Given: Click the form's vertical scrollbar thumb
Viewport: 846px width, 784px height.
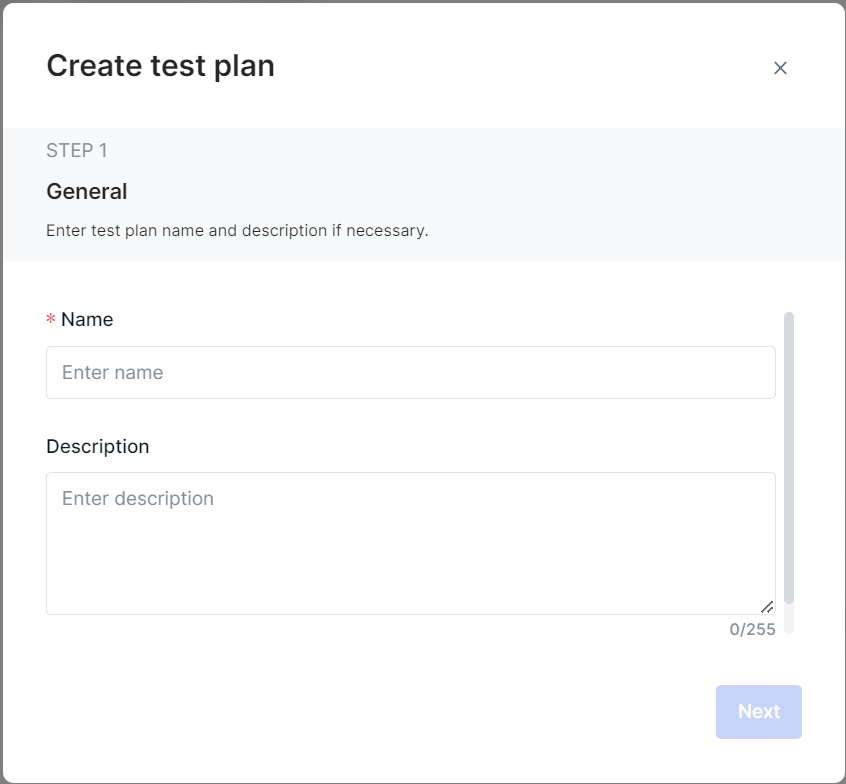Looking at the screenshot, I should 789,458.
